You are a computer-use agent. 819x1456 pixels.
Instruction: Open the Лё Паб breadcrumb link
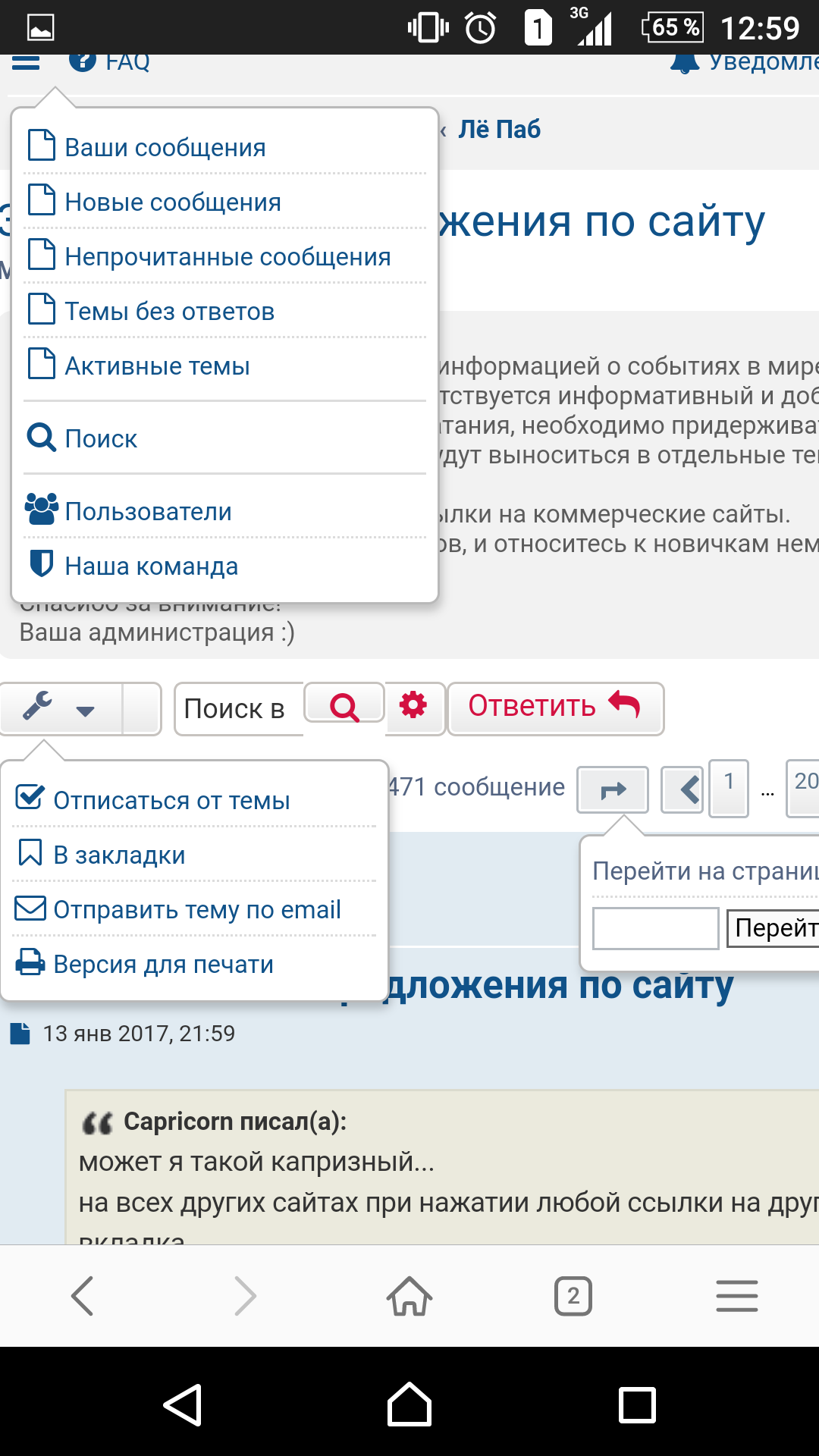tap(499, 130)
